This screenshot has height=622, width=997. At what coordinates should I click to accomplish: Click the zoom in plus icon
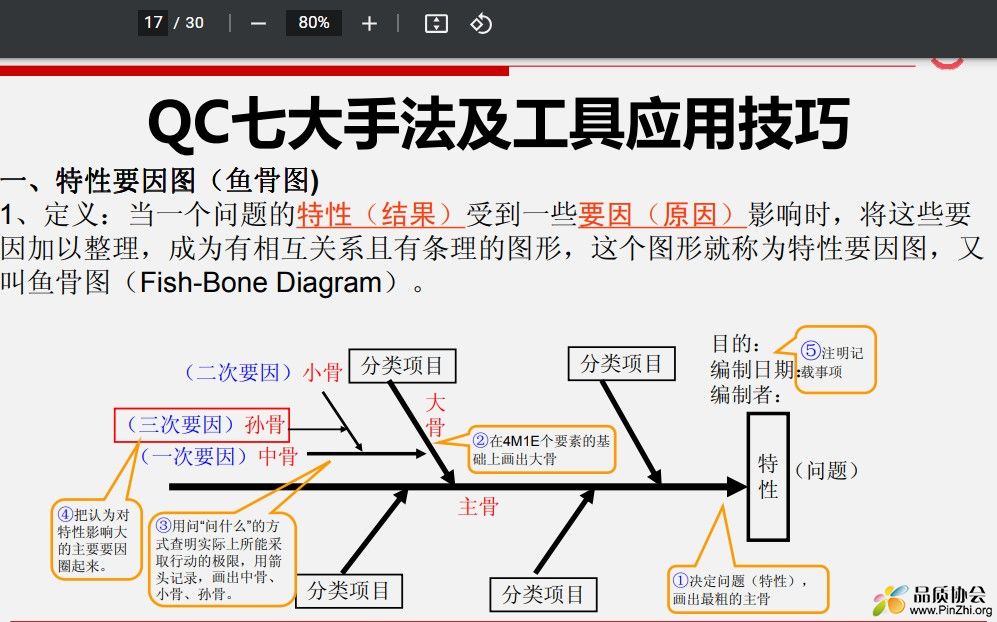click(369, 24)
